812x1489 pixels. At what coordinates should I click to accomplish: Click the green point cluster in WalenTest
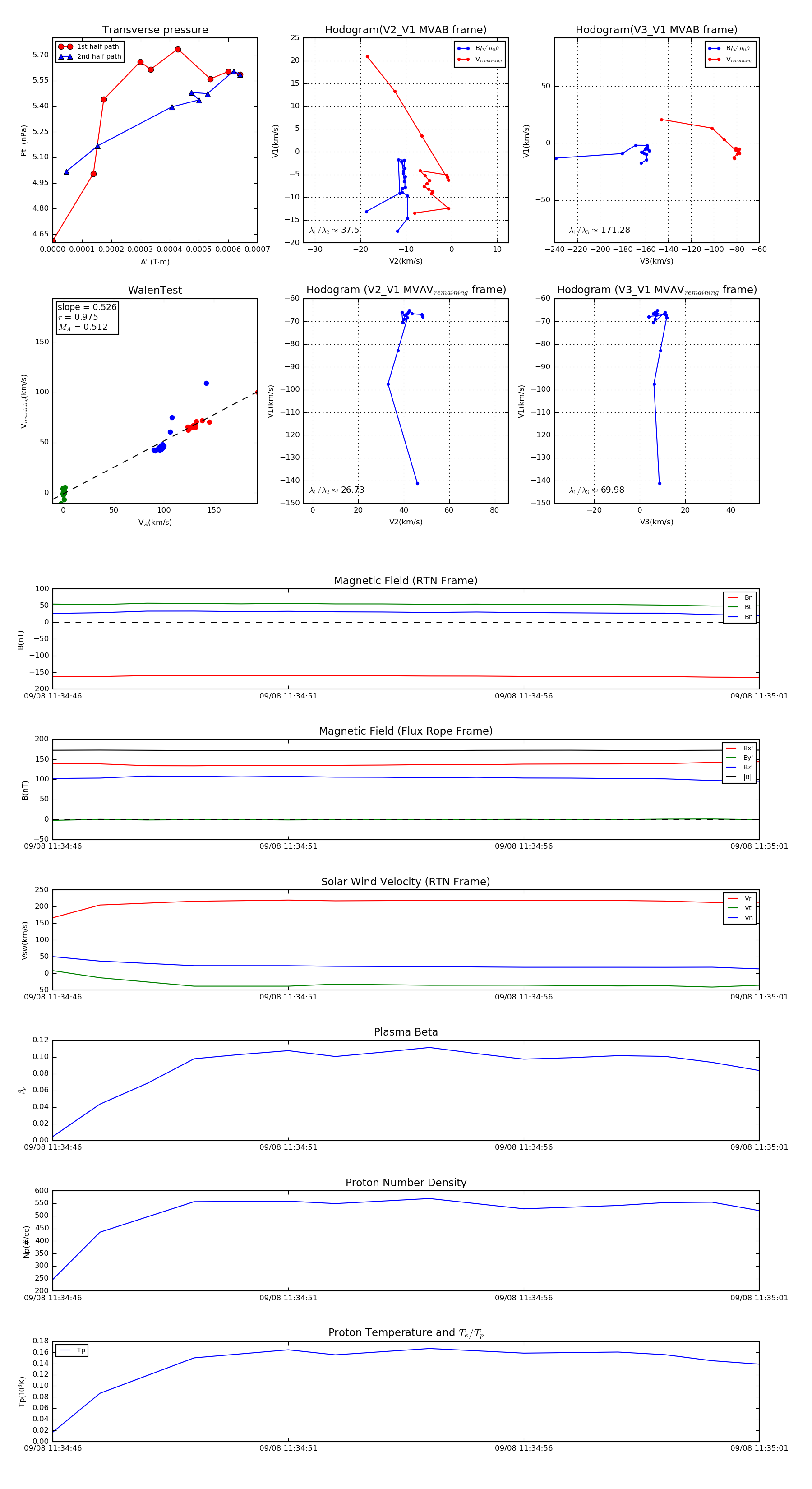click(x=64, y=492)
